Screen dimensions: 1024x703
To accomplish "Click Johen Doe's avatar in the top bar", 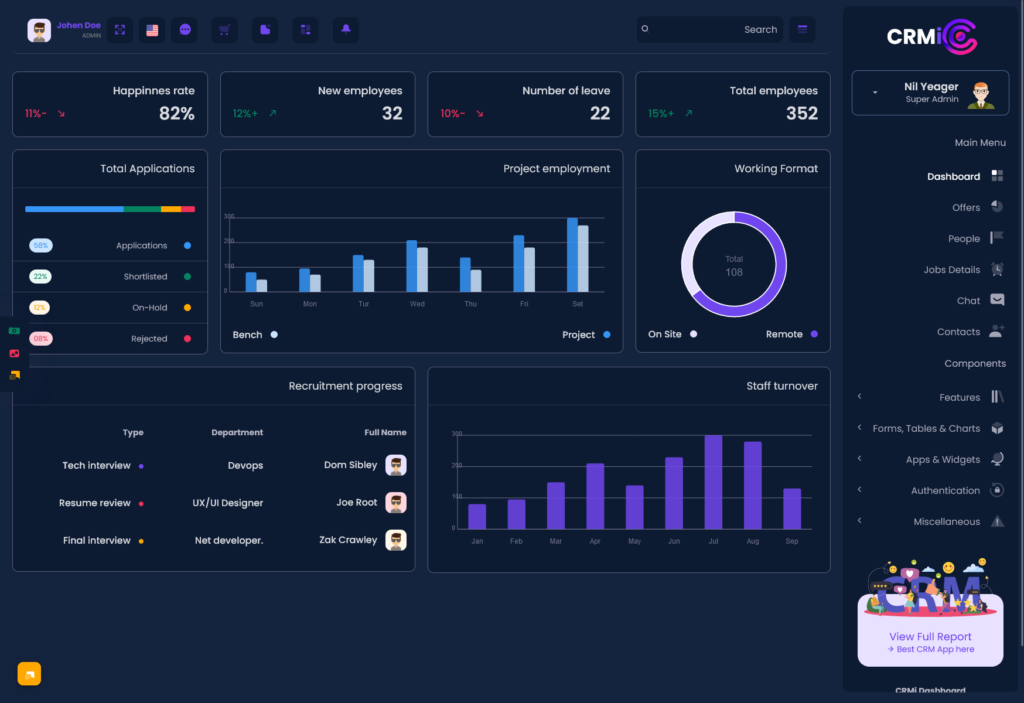I will tap(39, 30).
